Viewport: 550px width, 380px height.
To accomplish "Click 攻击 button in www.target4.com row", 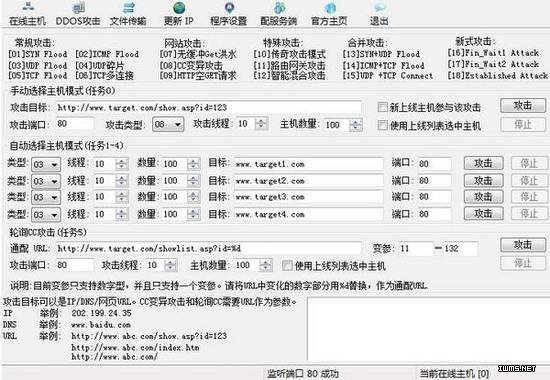I will 483,213.
